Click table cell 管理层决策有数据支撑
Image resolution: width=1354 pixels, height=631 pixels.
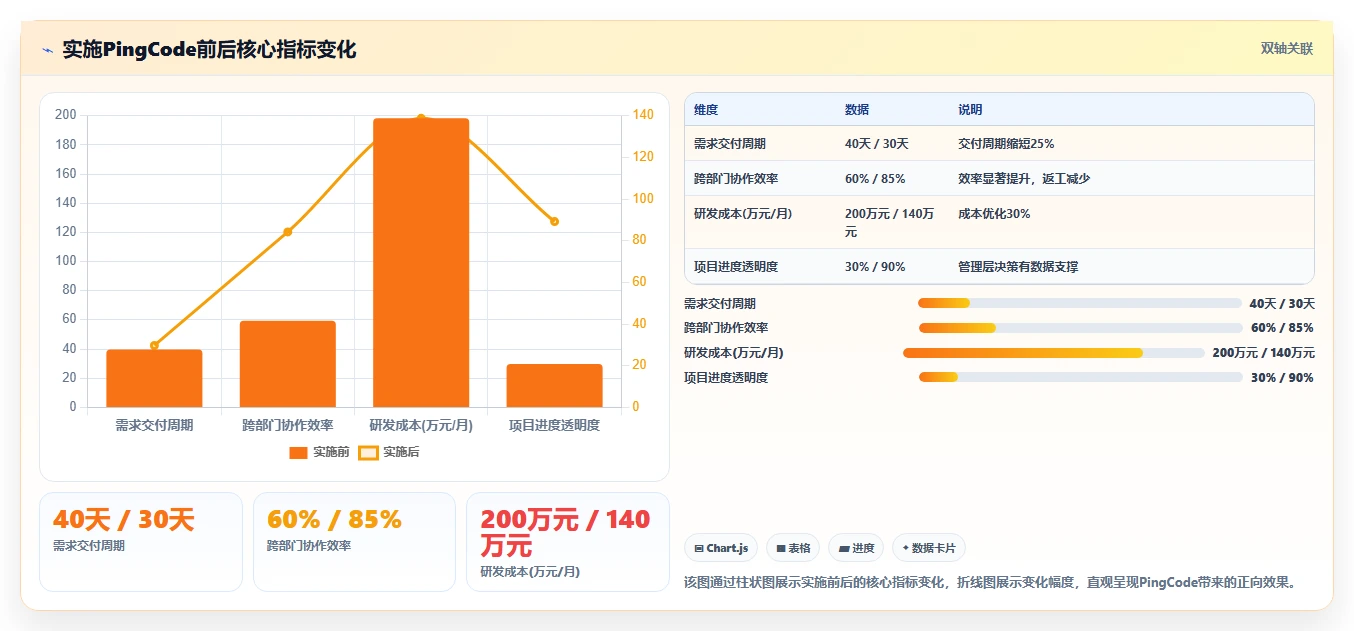pos(1018,267)
